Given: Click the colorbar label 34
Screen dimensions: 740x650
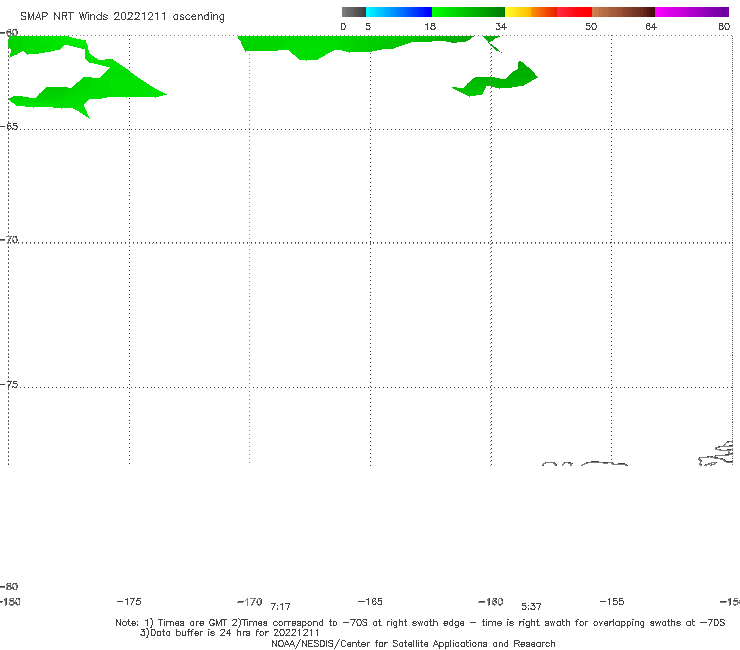Looking at the screenshot, I should click(x=501, y=27).
